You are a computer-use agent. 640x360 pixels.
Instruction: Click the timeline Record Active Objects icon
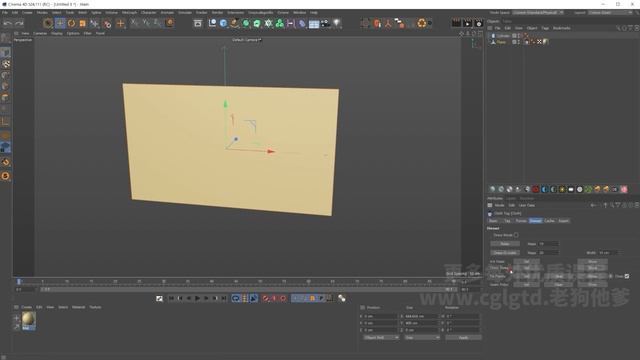(x=265, y=298)
